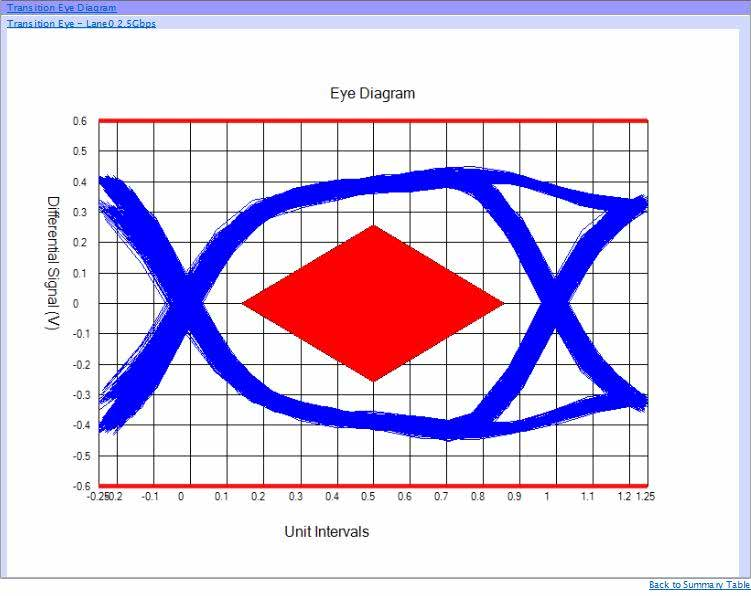Click the -0.4 y-axis tick label
The image size is (751, 596).
click(80, 425)
